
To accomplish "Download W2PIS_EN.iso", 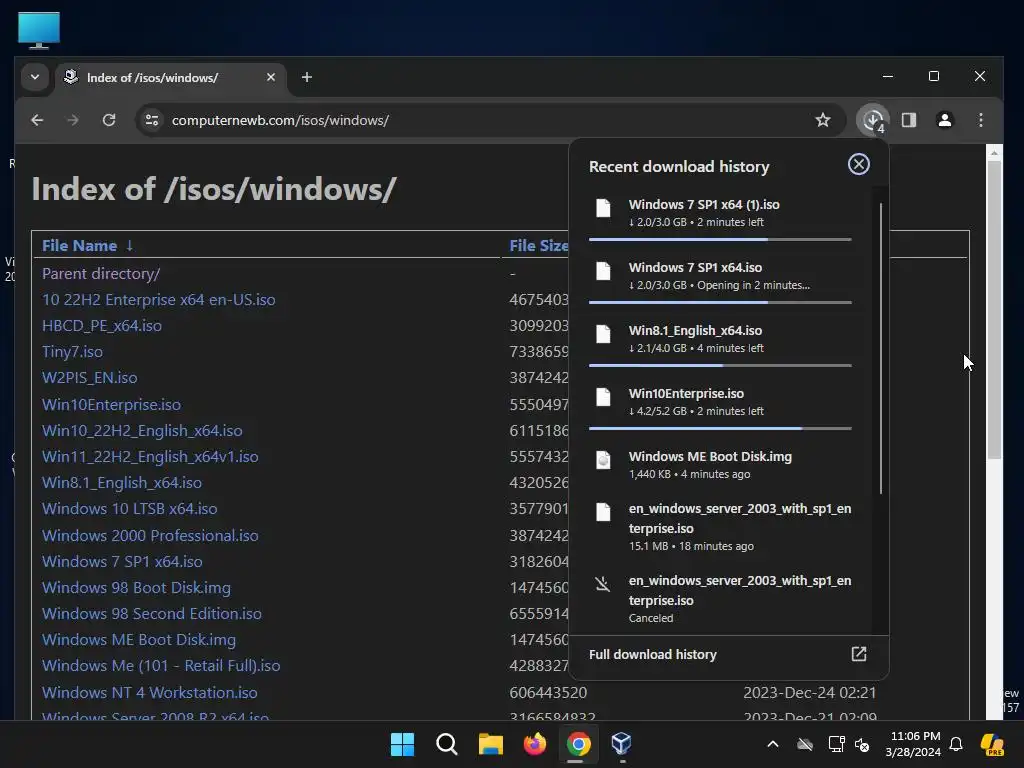I will click(89, 378).
